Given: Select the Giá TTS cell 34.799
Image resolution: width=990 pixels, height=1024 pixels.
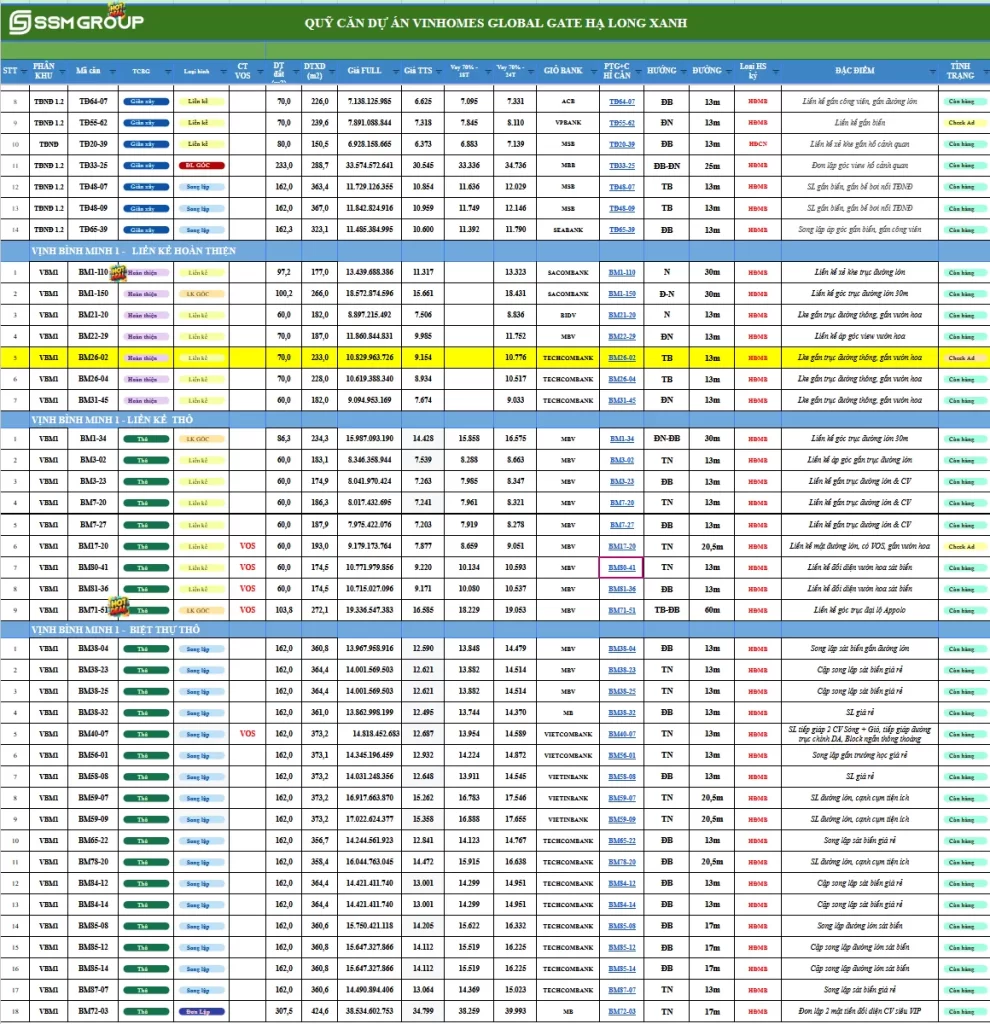Looking at the screenshot, I should coord(423,1011).
